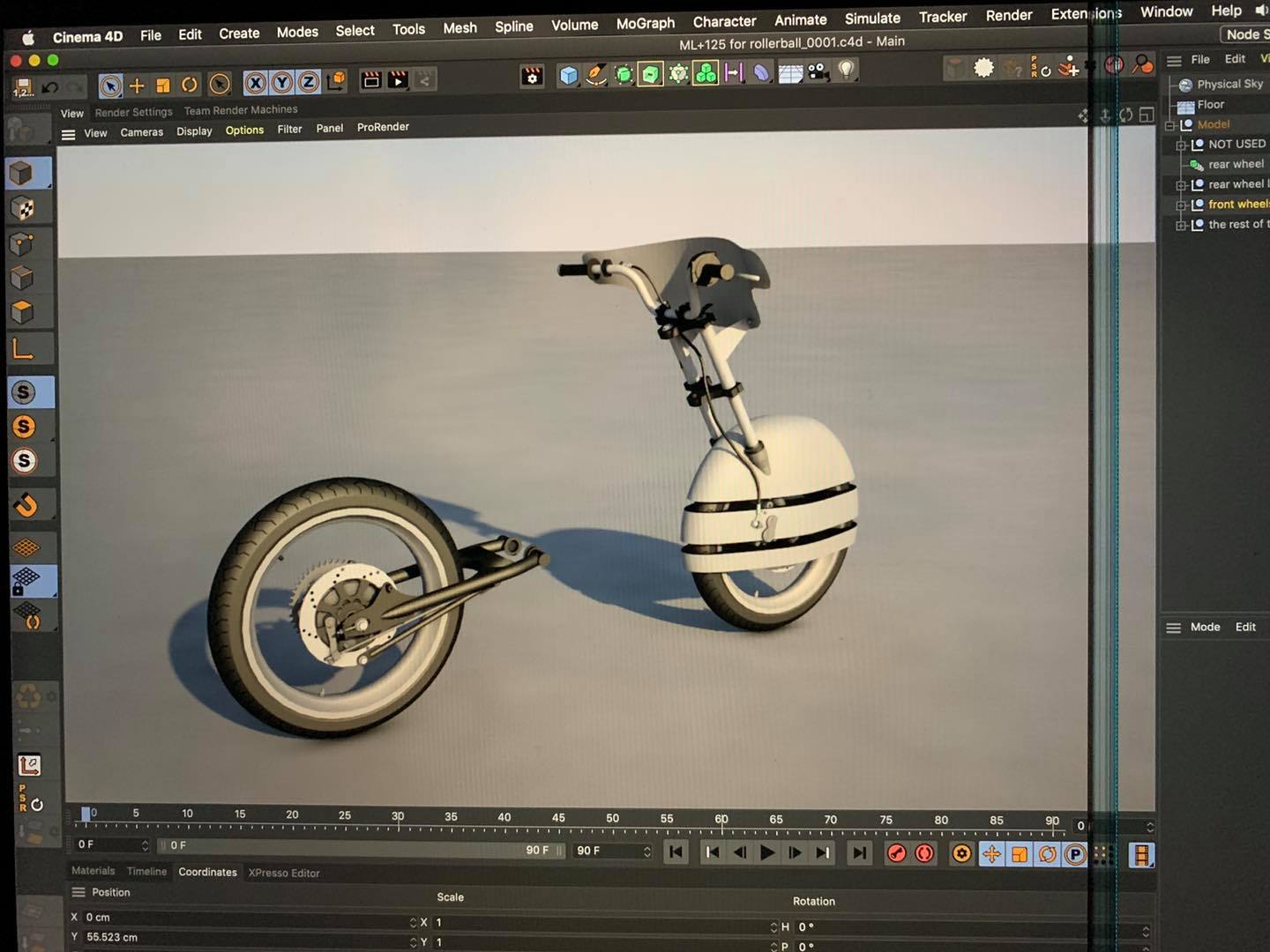Toggle the Z axis lock

308,82
